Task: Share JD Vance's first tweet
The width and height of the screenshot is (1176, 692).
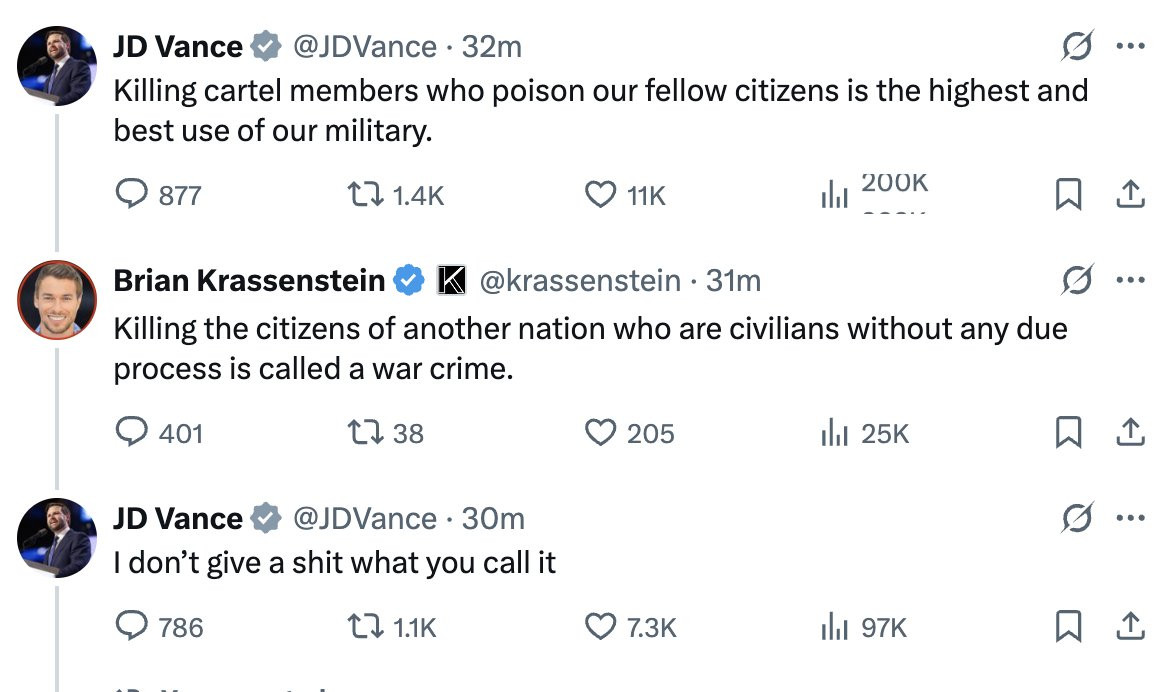Action: (1130, 194)
